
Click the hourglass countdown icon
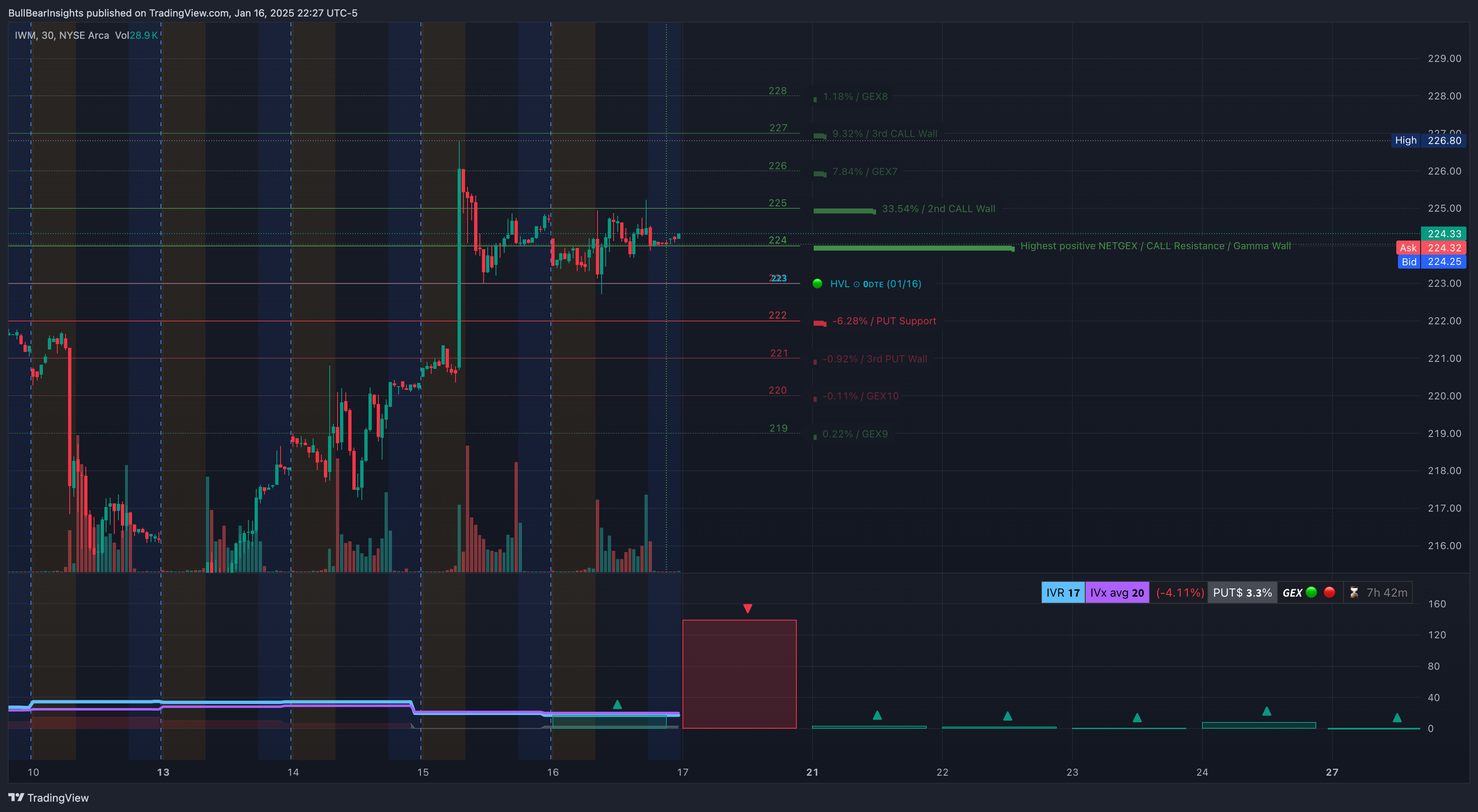coord(1354,592)
